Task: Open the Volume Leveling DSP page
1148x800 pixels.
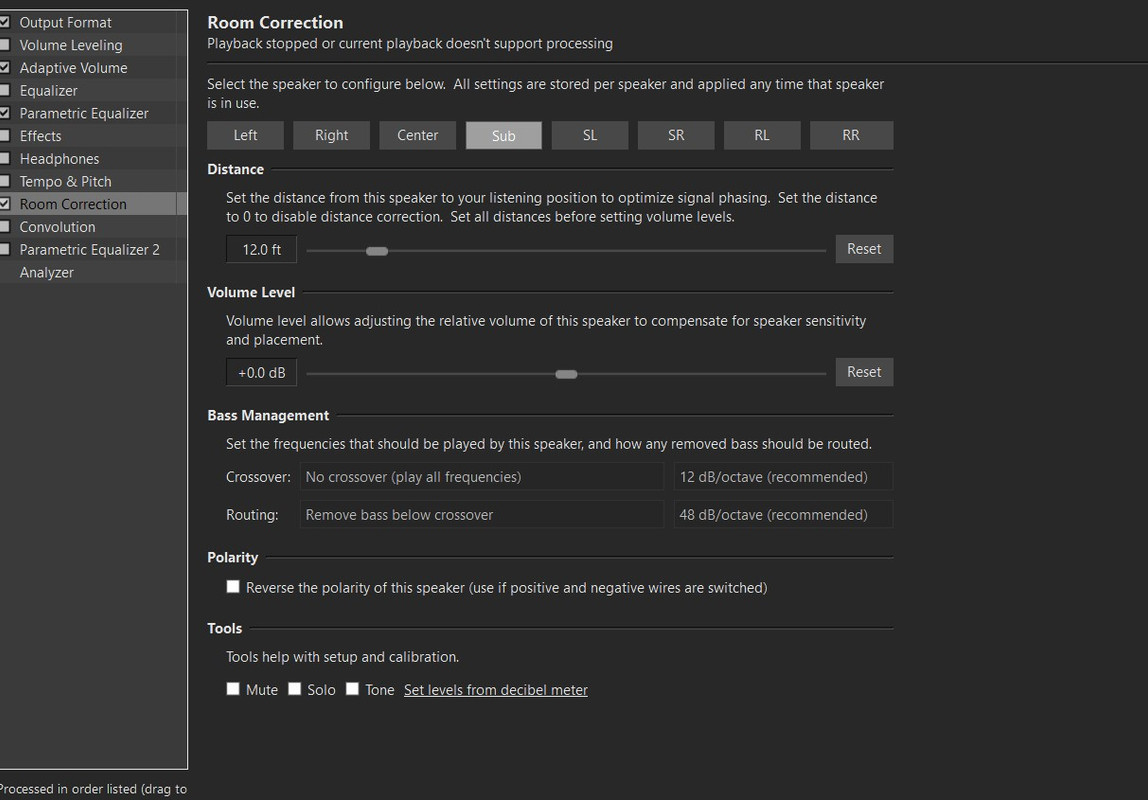Action: click(x=71, y=45)
